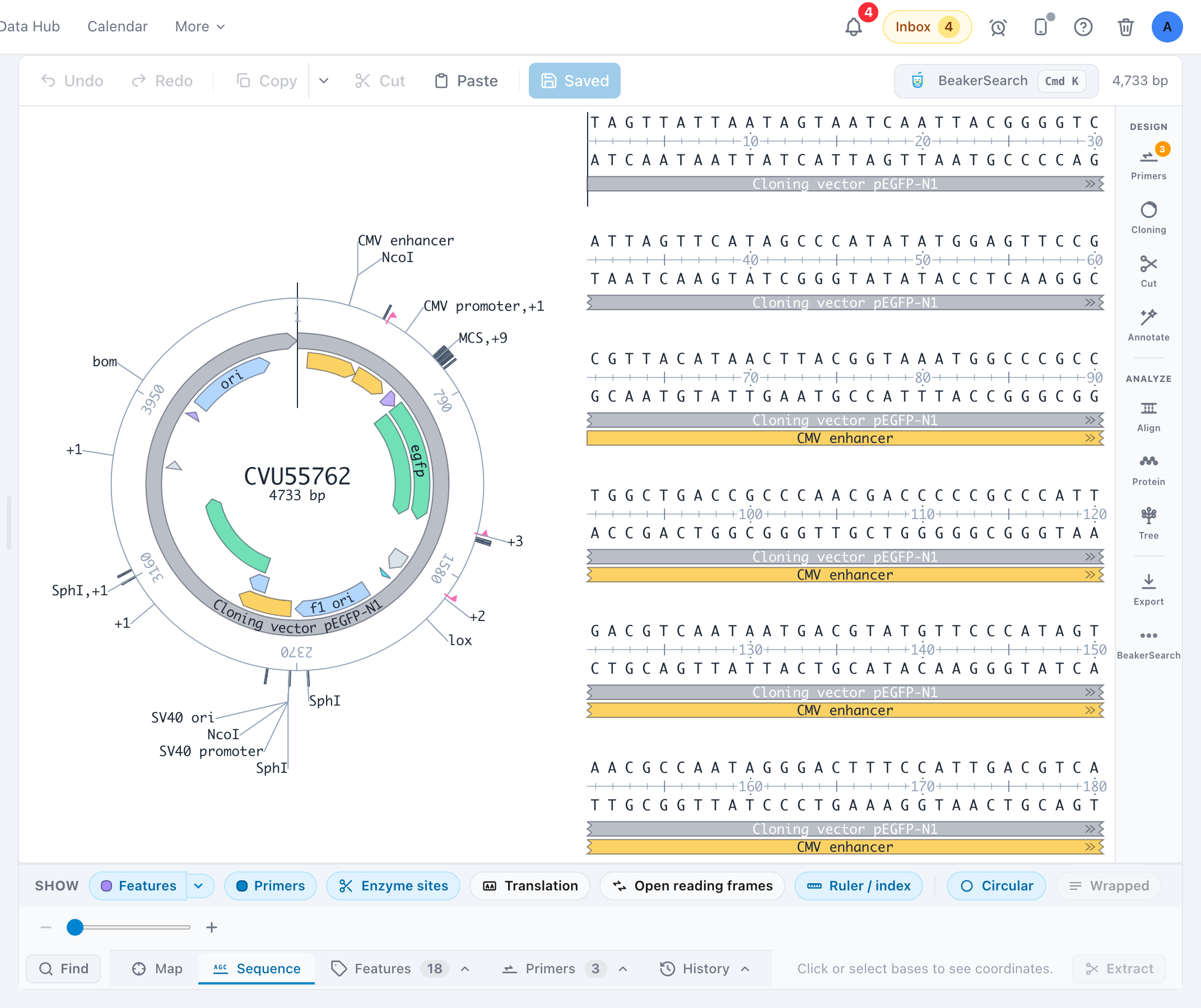The width and height of the screenshot is (1201, 1008).
Task: Switch to the Sequence tab
Action: [x=257, y=969]
